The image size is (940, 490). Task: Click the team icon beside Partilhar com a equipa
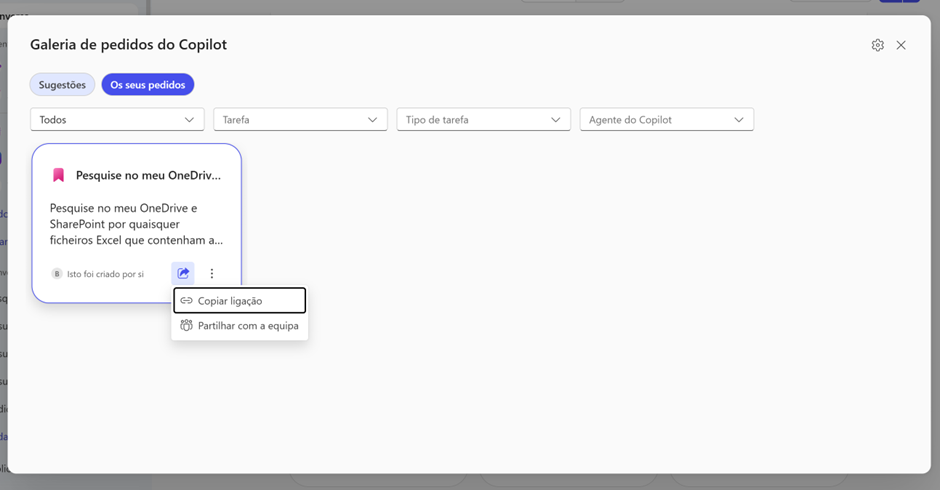pyautogui.click(x=186, y=325)
